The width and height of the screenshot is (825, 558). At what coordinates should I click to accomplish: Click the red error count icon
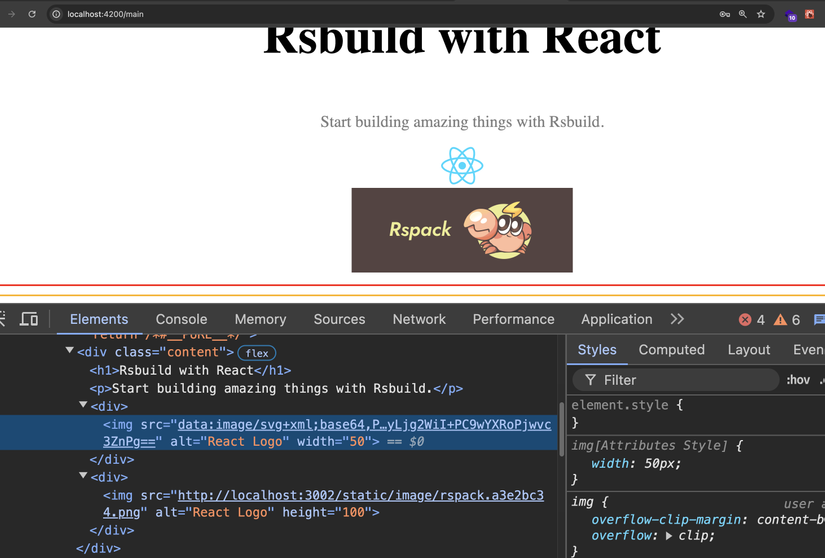coord(745,320)
